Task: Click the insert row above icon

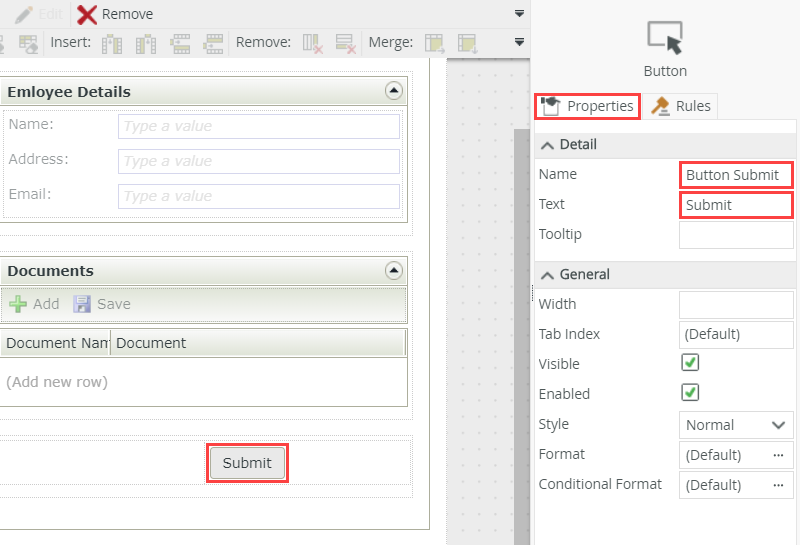Action: 180,44
